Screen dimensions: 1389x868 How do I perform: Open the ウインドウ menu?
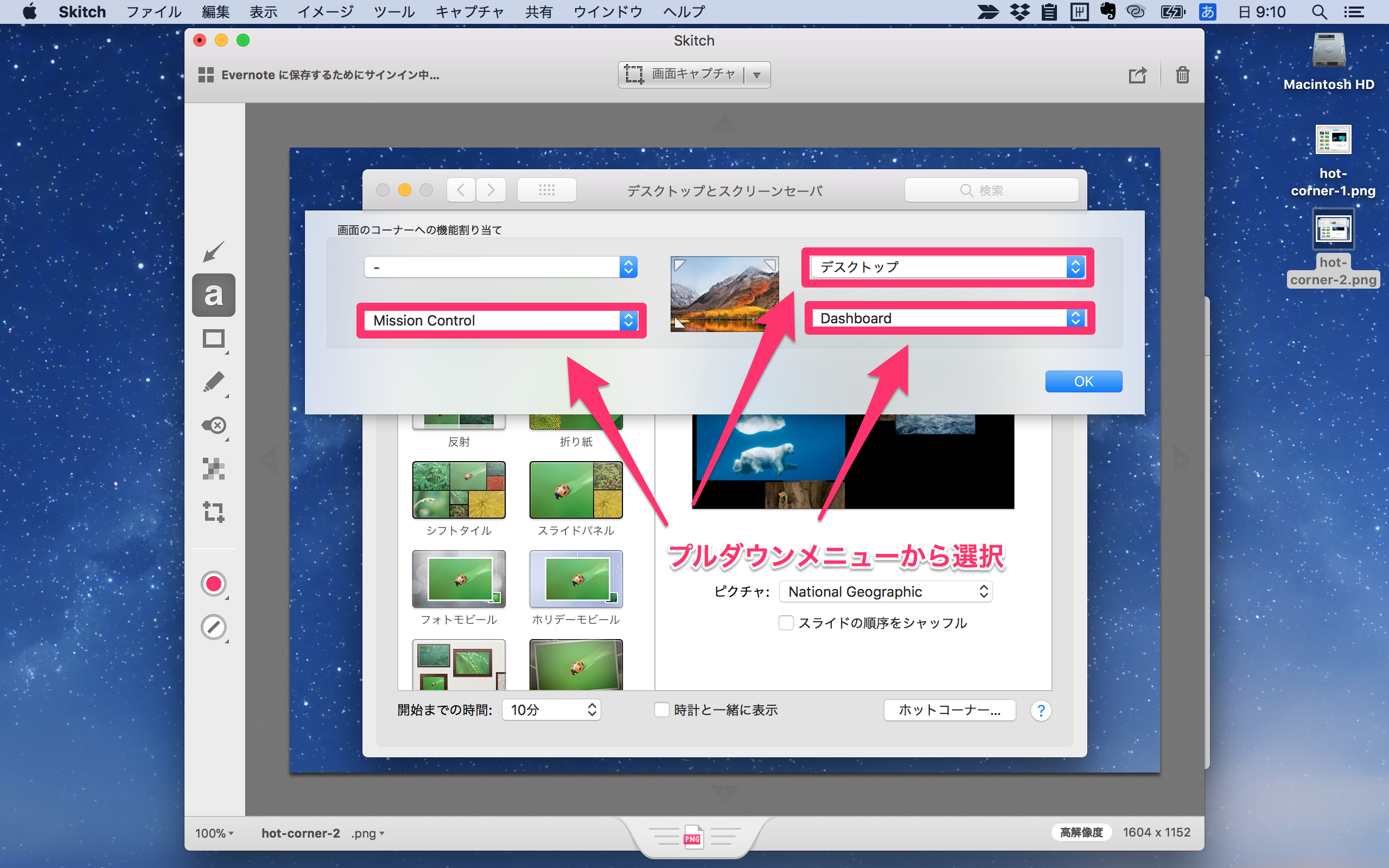point(608,11)
